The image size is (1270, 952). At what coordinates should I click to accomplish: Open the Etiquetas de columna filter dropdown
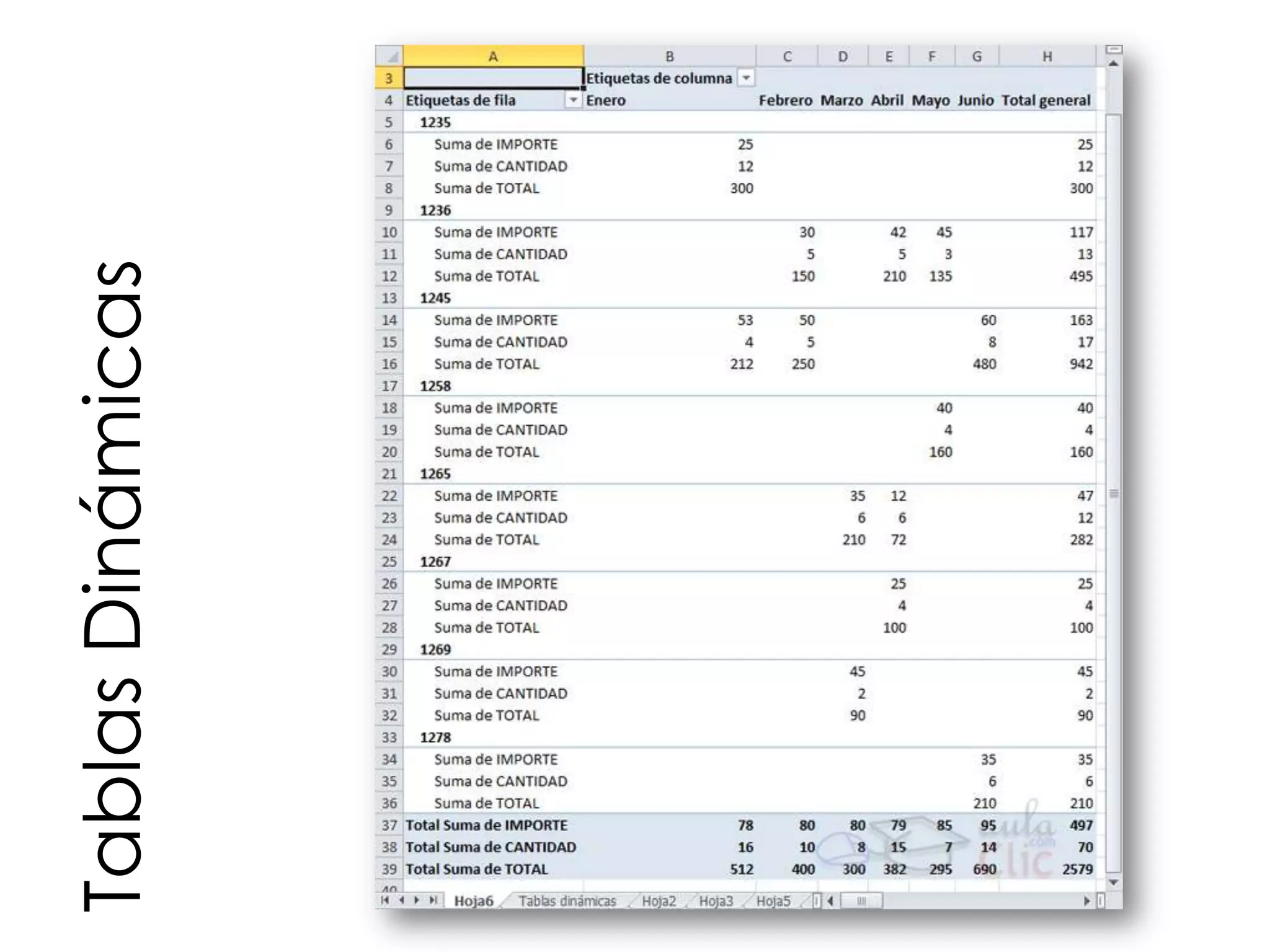[x=747, y=78]
